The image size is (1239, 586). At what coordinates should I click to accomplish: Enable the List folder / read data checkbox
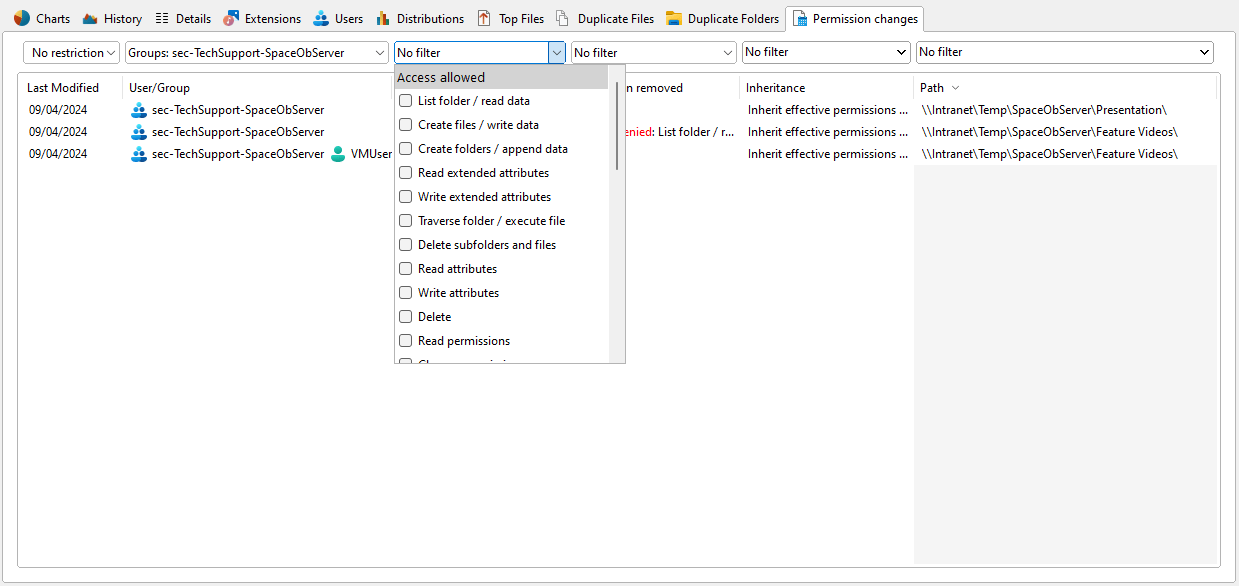406,101
